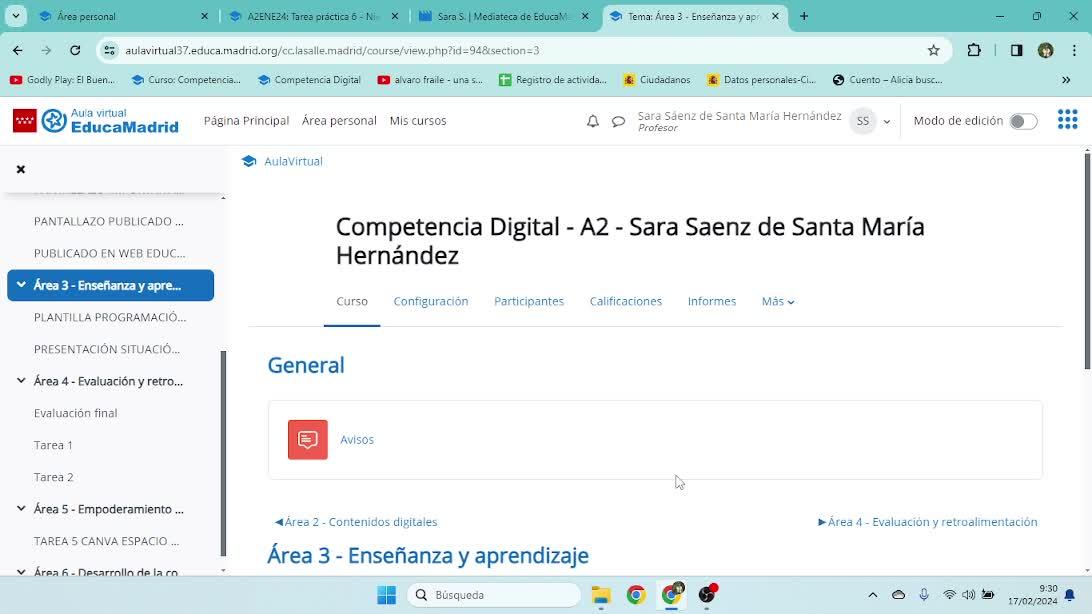
Task: Open Evaluación final in sidebar
Action: [x=75, y=414]
